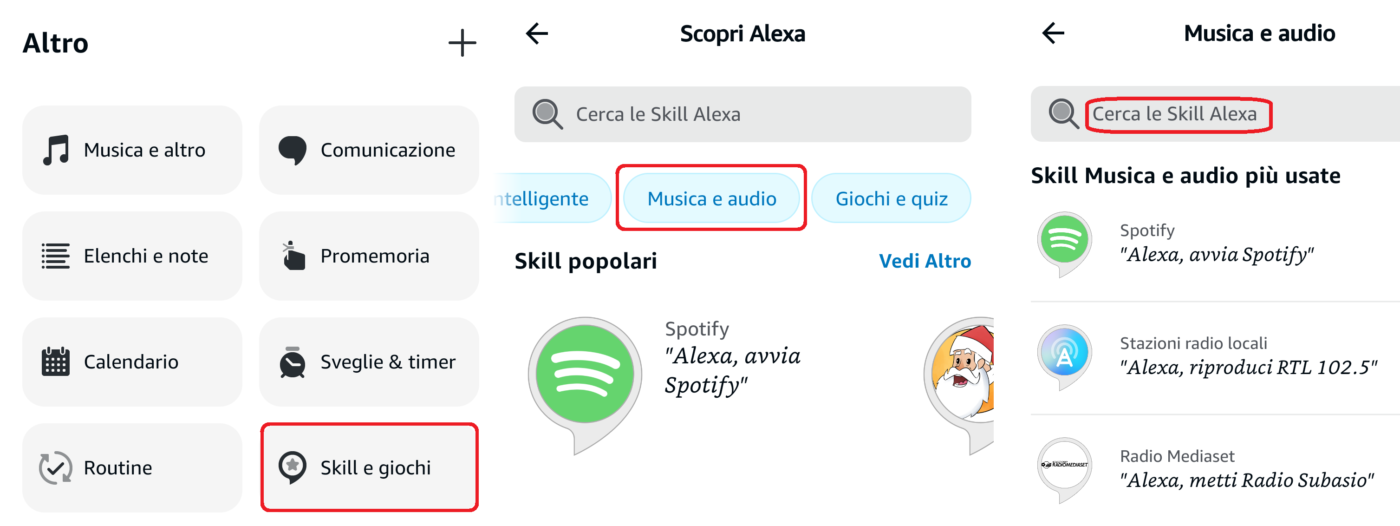Go back from Scopri Alexa screen
Image resolution: width=1400 pixels, height=526 pixels.
pyautogui.click(x=537, y=34)
